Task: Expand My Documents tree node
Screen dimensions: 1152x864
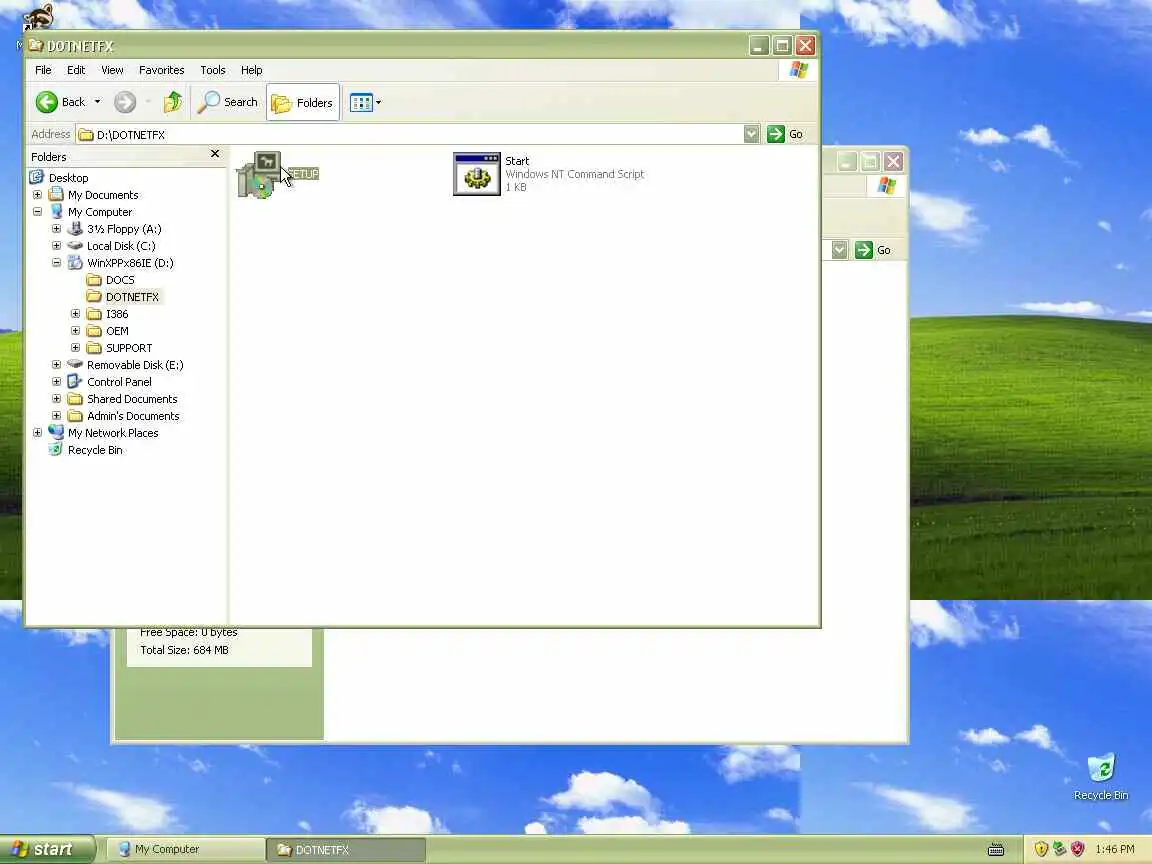Action: pyautogui.click(x=37, y=195)
